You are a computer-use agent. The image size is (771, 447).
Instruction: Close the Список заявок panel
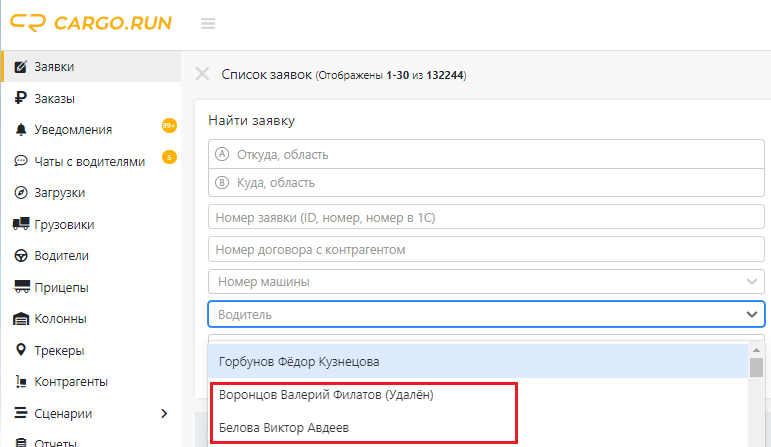click(202, 74)
